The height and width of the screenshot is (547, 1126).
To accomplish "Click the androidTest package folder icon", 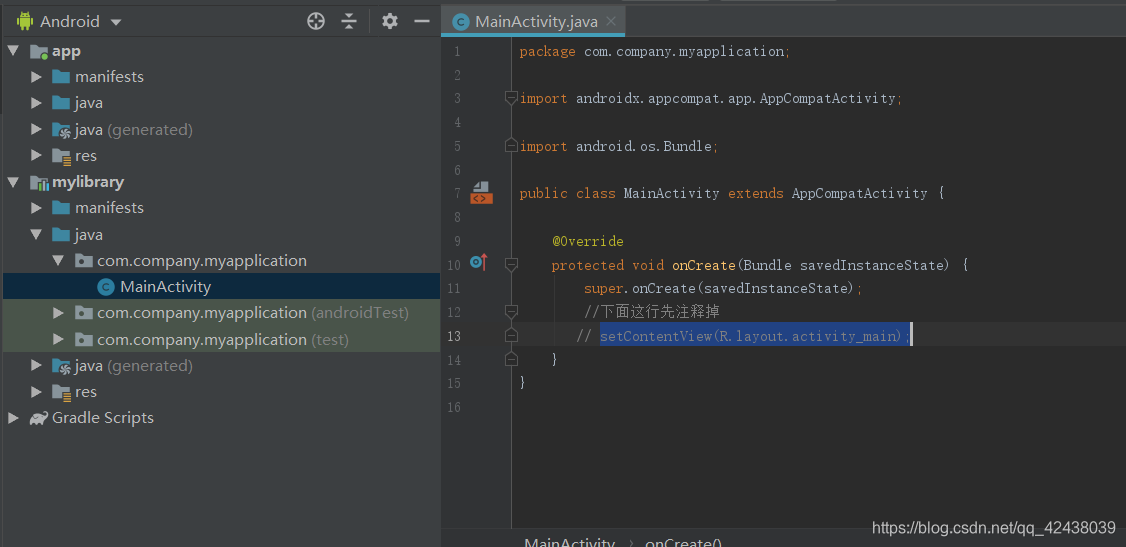I will (84, 313).
